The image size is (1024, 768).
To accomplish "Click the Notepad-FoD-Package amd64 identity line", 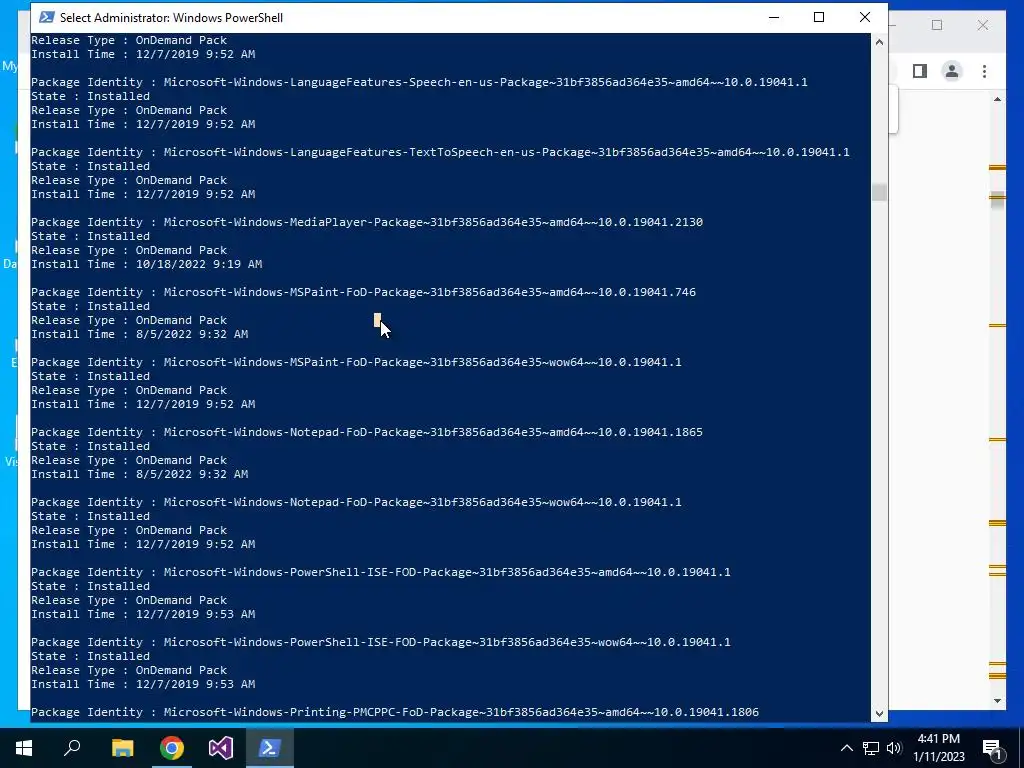I will 367,432.
